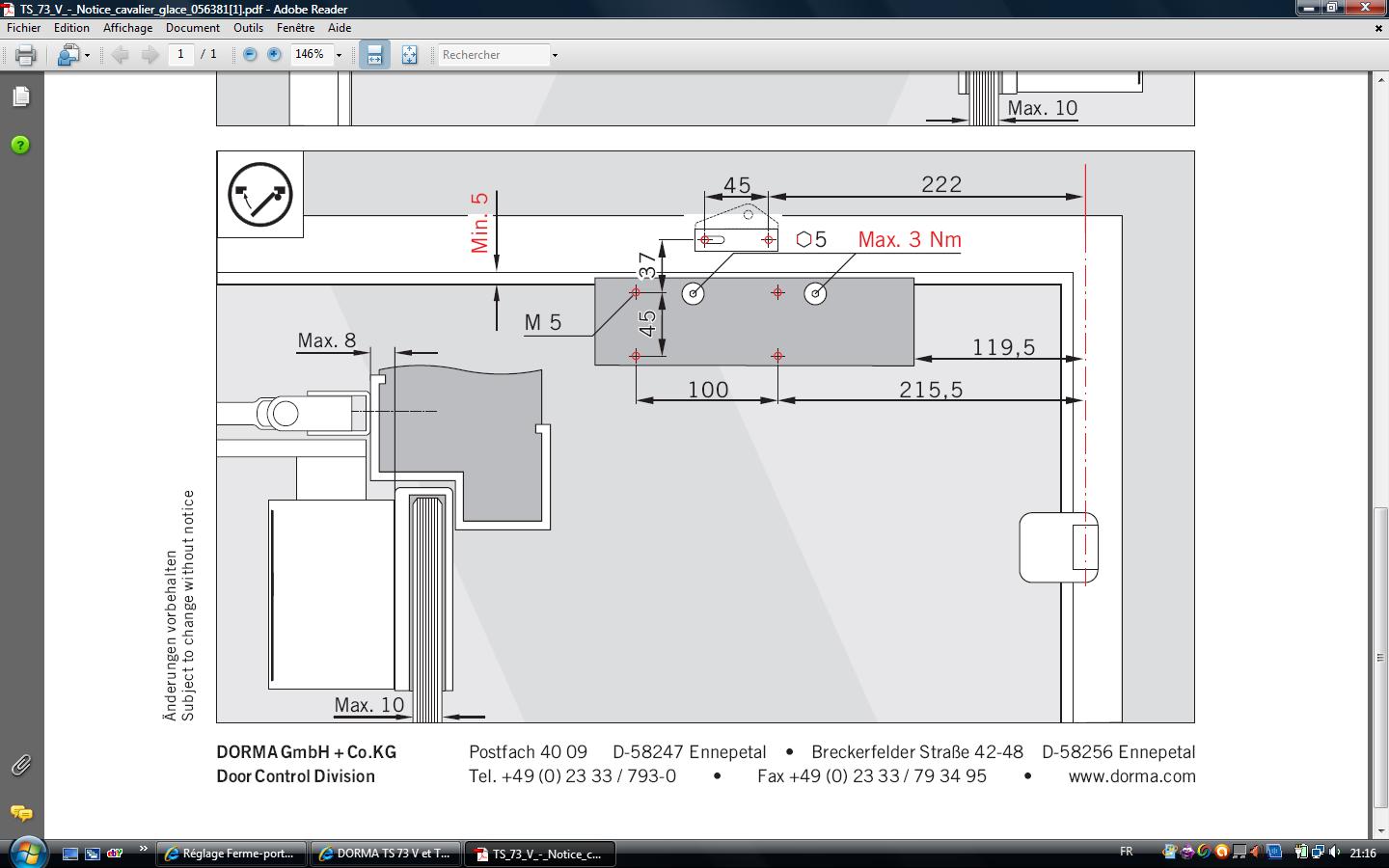Click the 'Door Control Division' text
Screen dimensions: 1389x868
(295, 776)
